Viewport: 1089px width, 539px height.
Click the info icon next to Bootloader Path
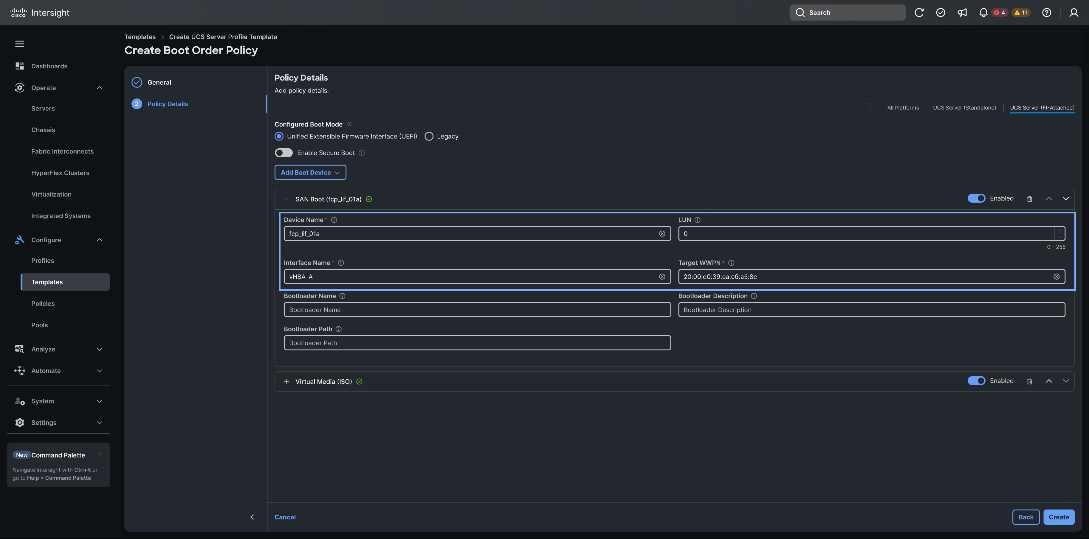click(338, 329)
